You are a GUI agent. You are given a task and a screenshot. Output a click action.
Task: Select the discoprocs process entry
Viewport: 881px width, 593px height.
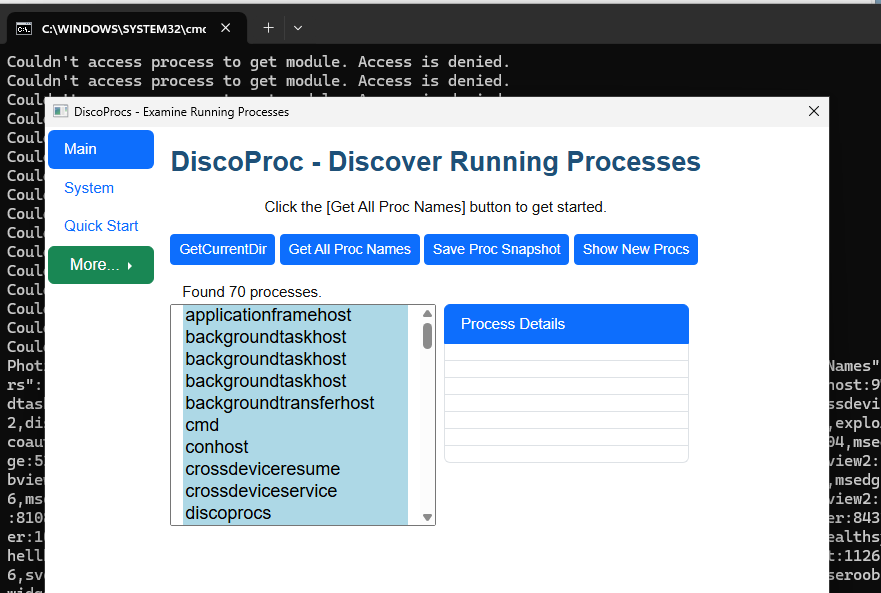pyautogui.click(x=228, y=513)
